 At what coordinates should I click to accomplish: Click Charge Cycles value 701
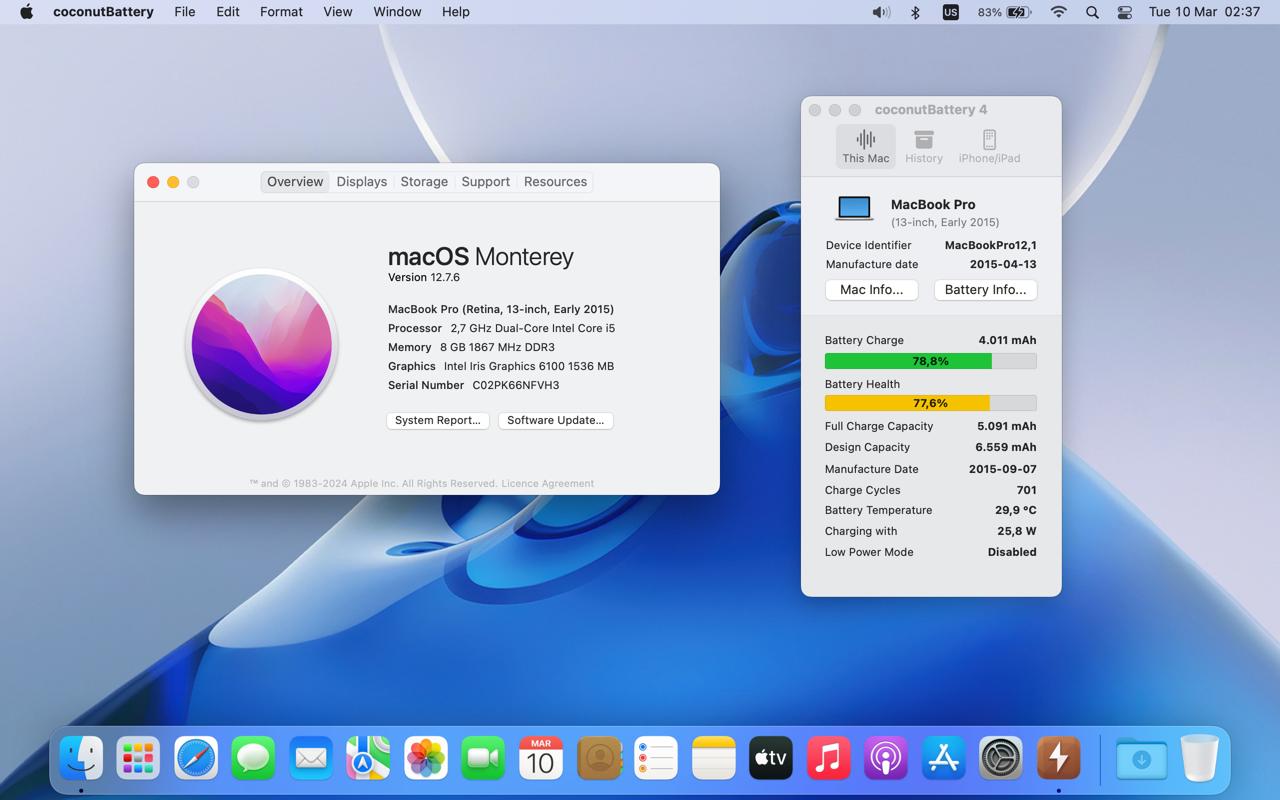point(1026,490)
